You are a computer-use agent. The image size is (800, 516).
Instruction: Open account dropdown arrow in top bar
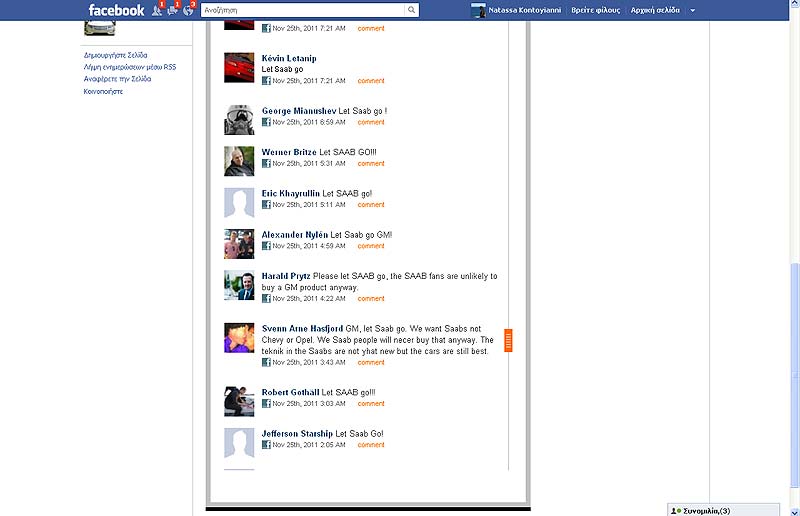pyautogui.click(x=693, y=10)
